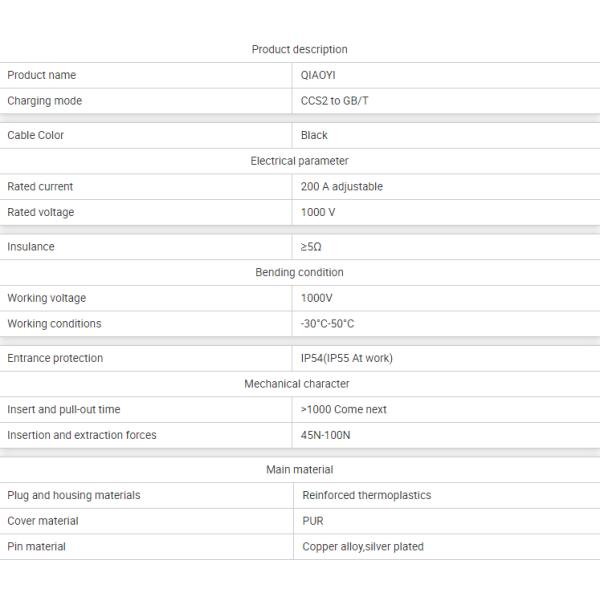Click the Insulance ≥5Ω value
This screenshot has height=600, width=600.
tap(311, 247)
